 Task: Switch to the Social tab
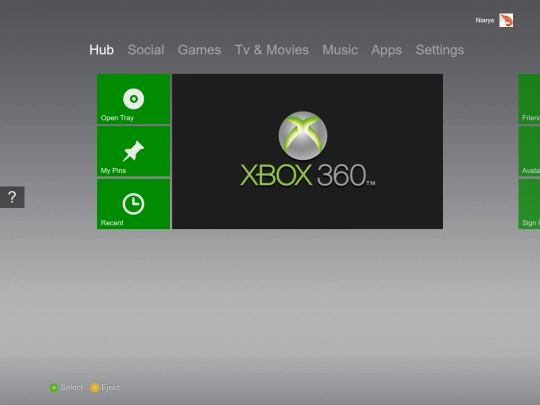tap(146, 50)
